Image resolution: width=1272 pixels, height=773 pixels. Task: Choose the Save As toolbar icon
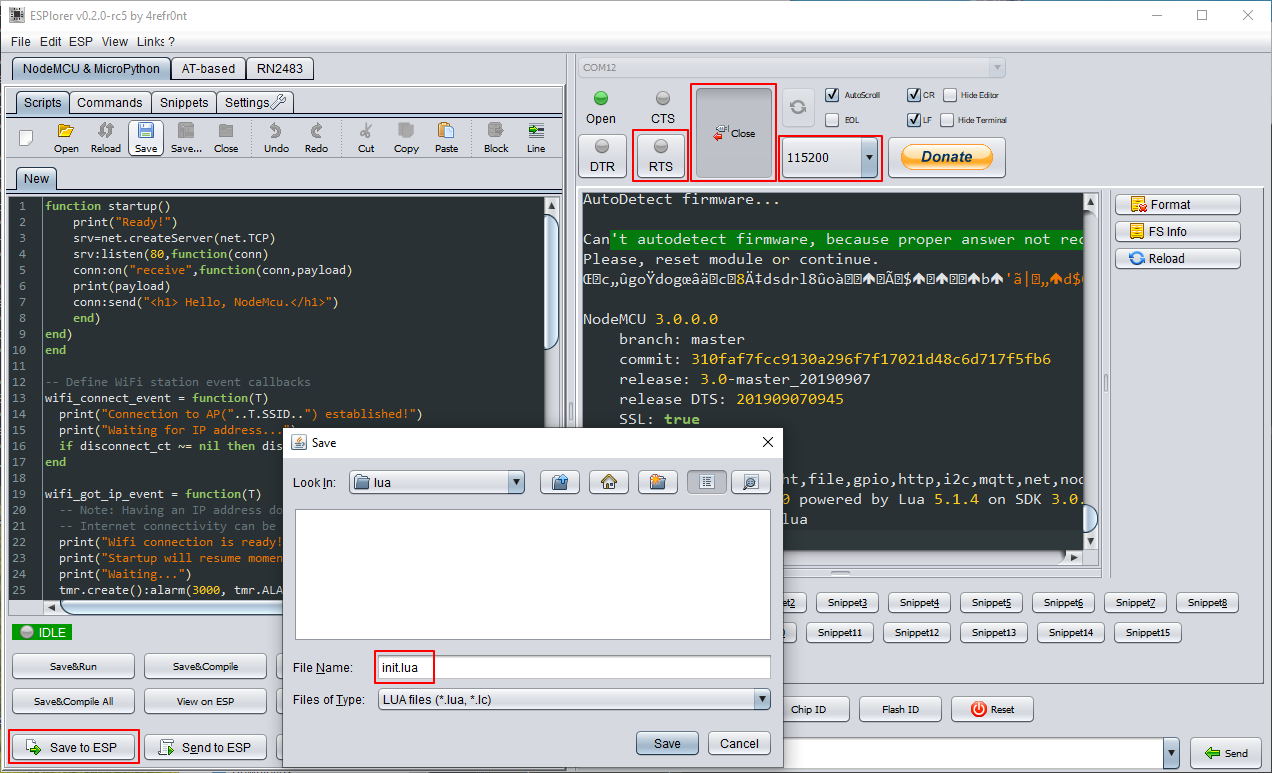tap(186, 137)
